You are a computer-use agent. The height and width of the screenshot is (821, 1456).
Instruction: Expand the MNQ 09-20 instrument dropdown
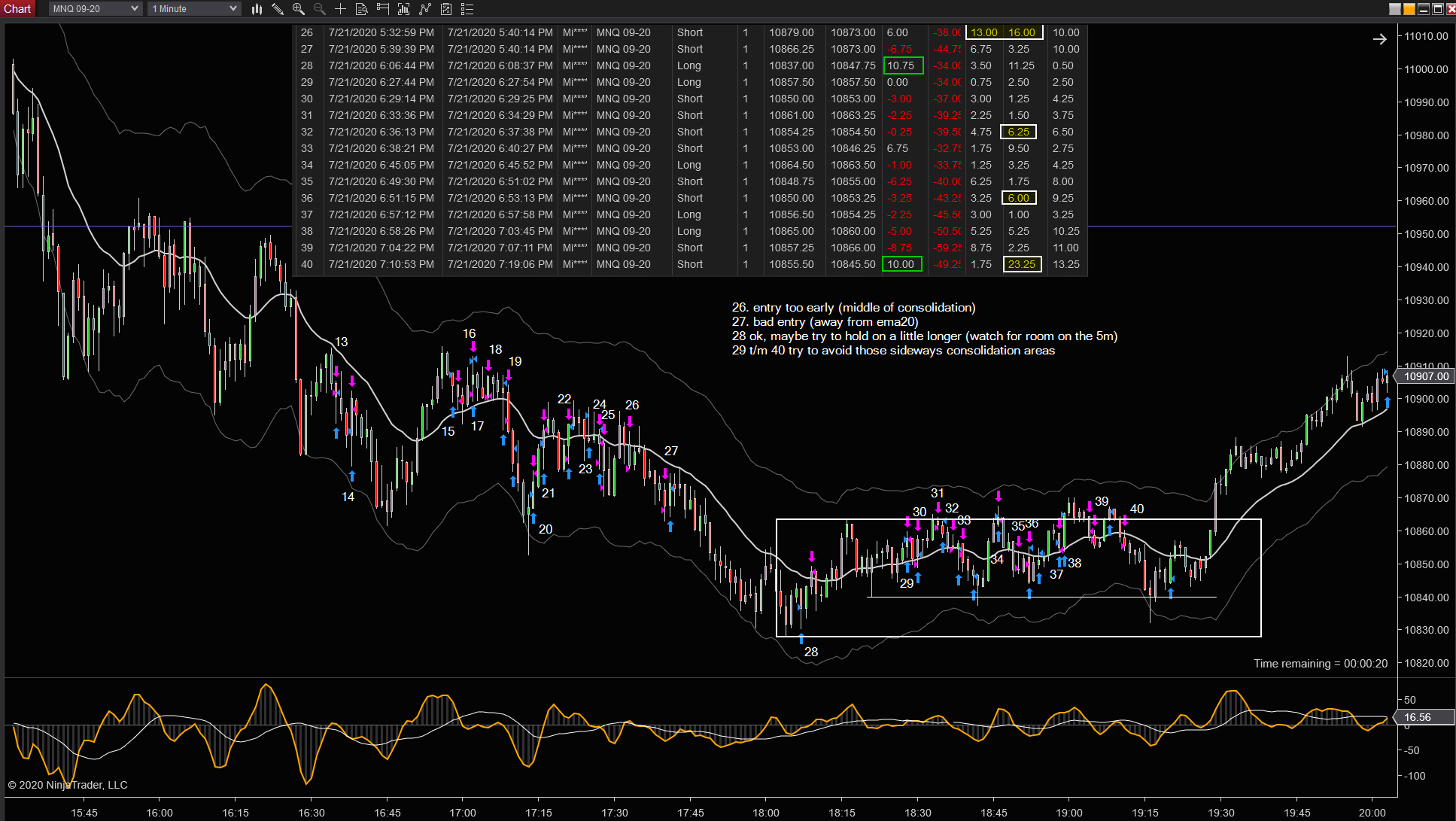96,9
